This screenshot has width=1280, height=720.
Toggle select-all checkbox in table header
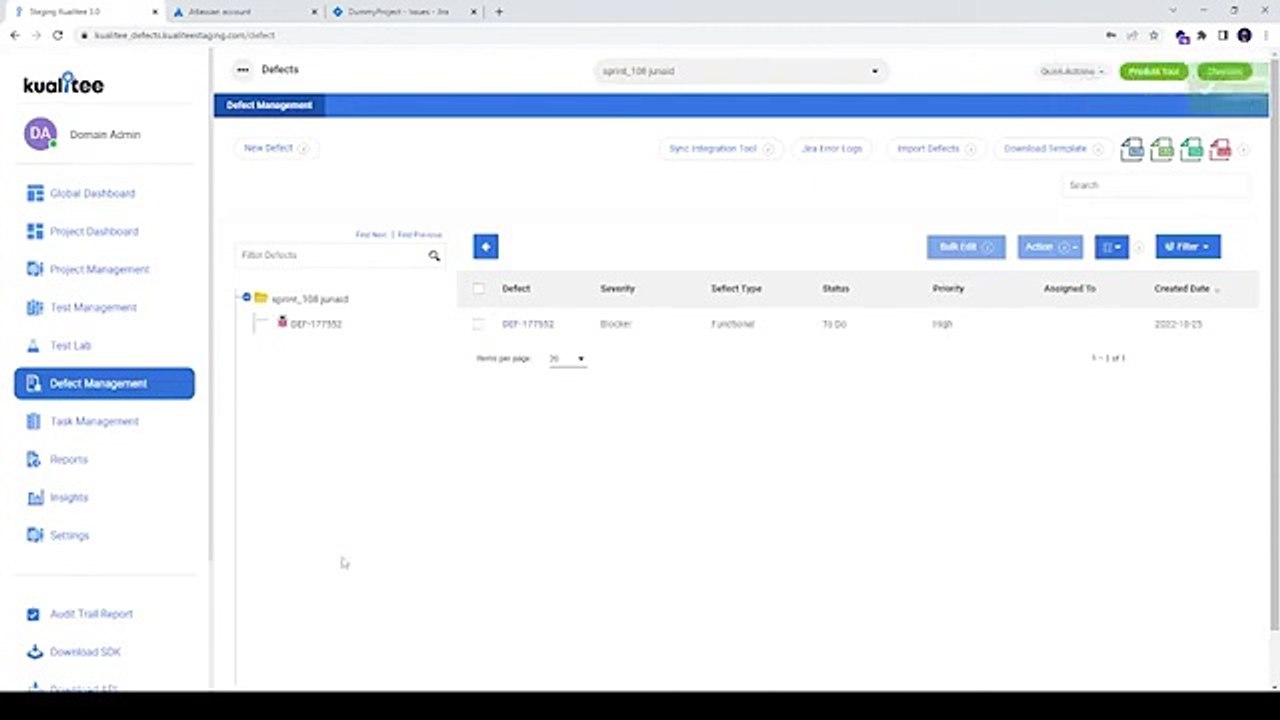478,289
